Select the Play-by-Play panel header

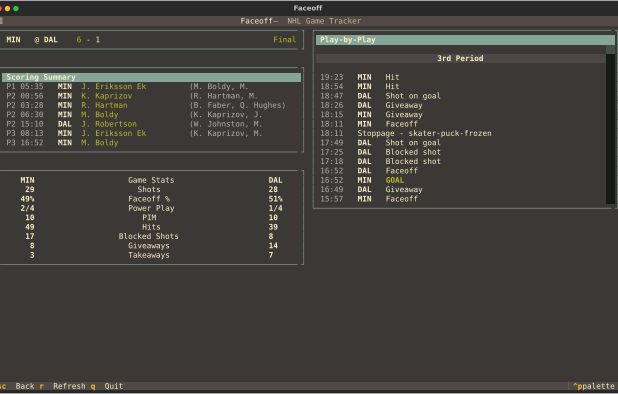[465, 39]
